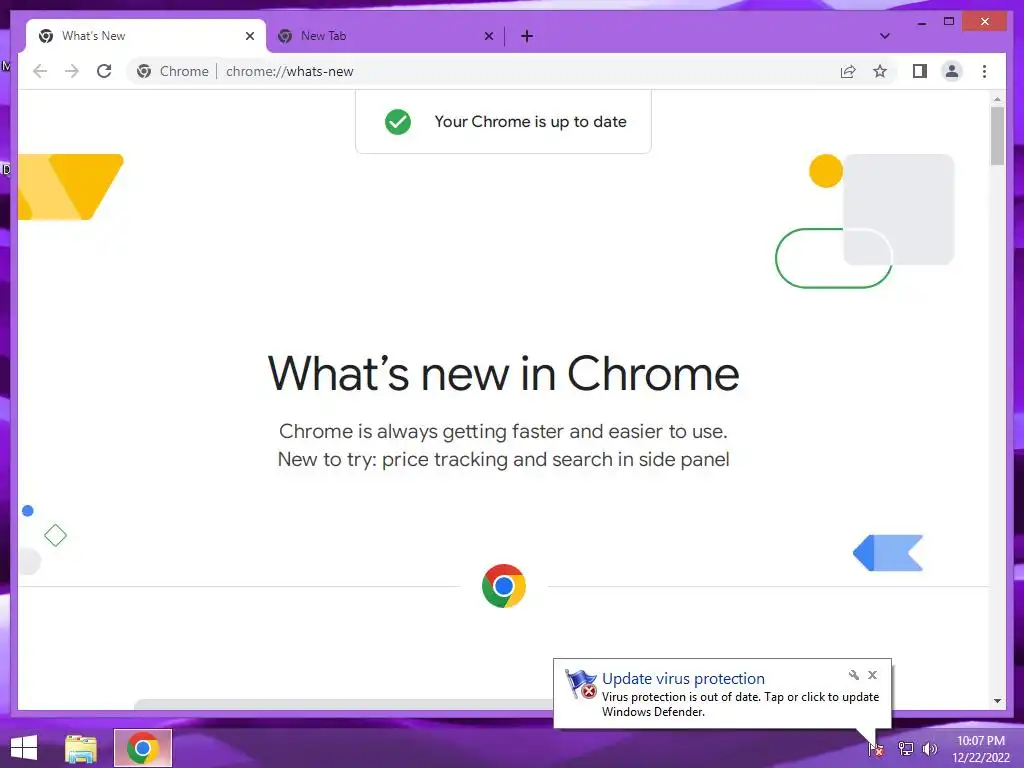Click 'Your Chrome is up to date' text
The height and width of the screenshot is (768, 1024).
pos(530,121)
